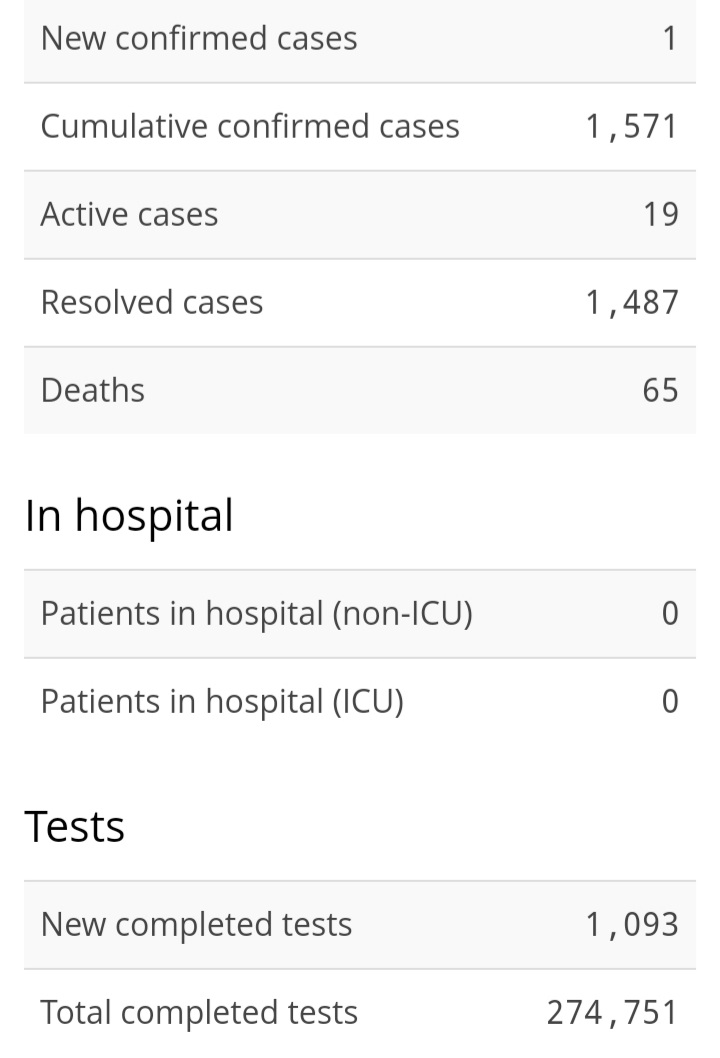Click the Tests section heading
This screenshot has height=1058, width=720.
pos(75,827)
